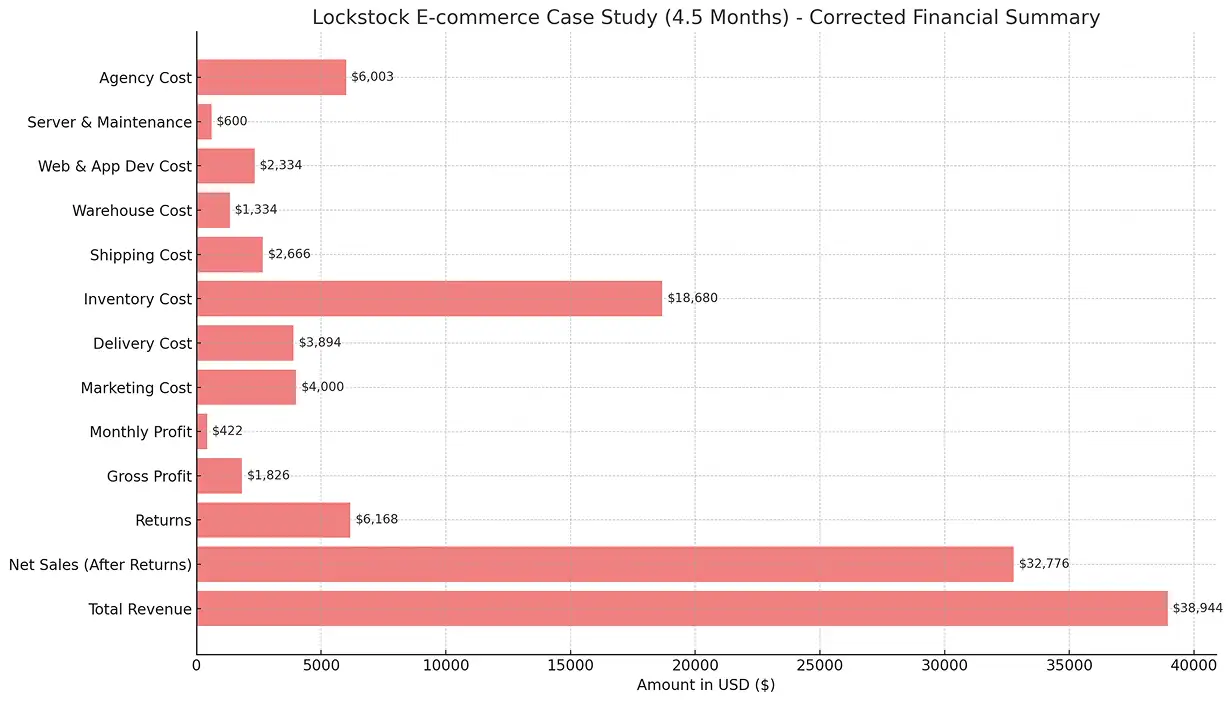Click the $6,003 value label
Image resolution: width=1232 pixels, height=702 pixels.
[x=372, y=77]
